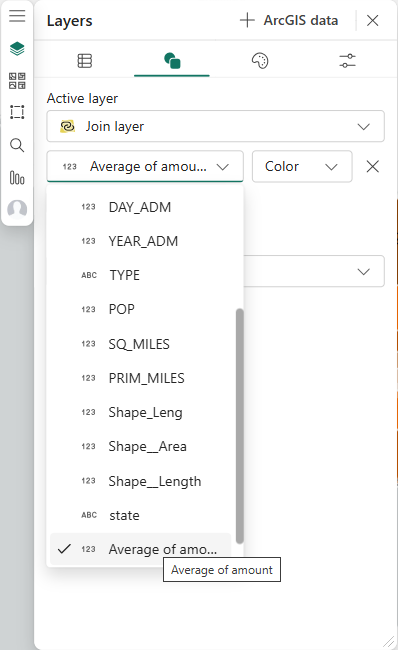The height and width of the screenshot is (650, 398).
Task: Choose YEAR_ADM from the field list
Action: coord(141,241)
